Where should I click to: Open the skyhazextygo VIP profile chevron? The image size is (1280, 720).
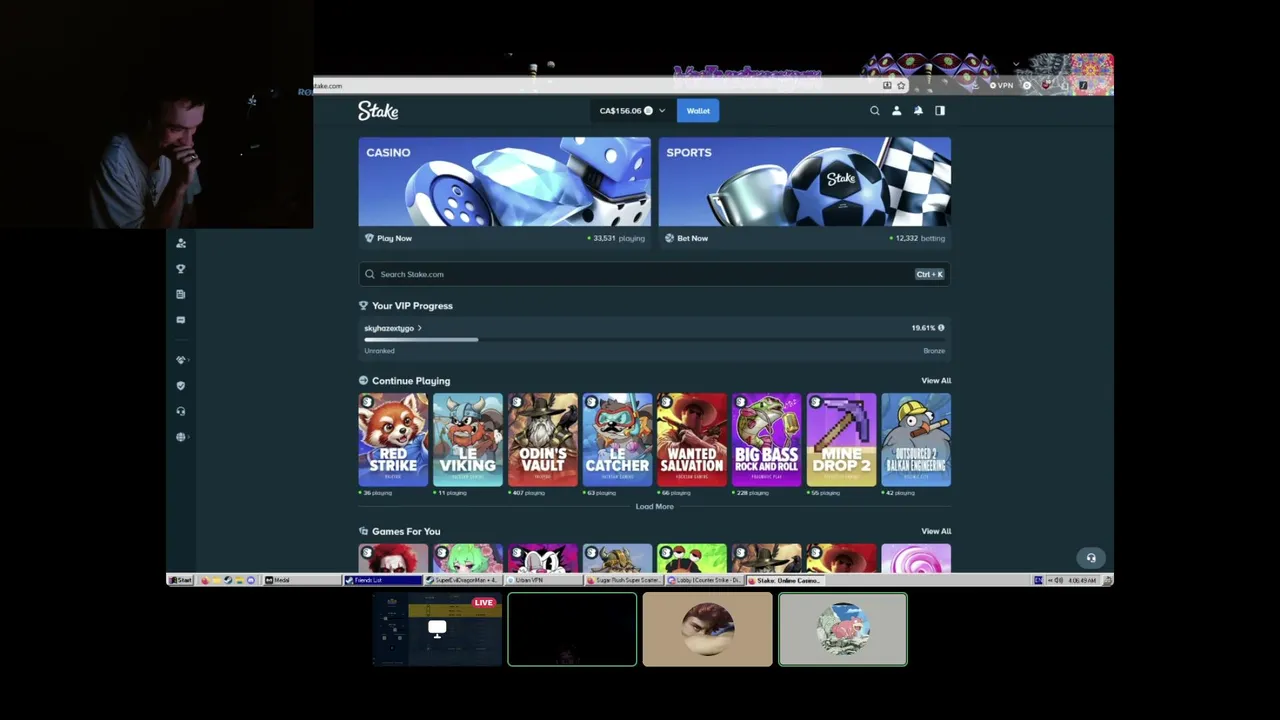(x=420, y=328)
